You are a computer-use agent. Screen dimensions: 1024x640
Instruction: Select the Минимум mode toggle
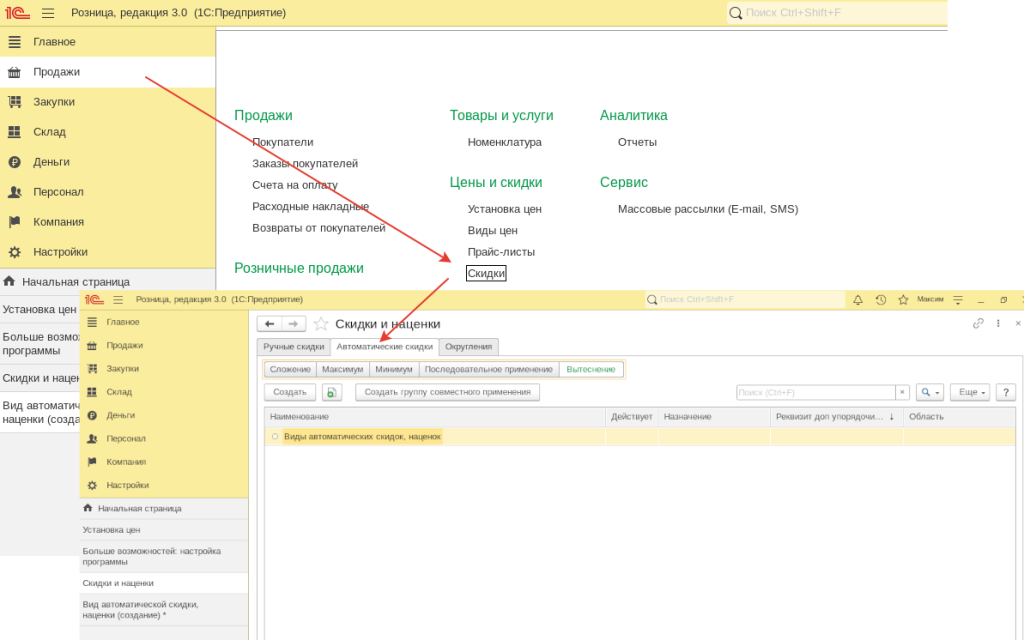pos(394,370)
